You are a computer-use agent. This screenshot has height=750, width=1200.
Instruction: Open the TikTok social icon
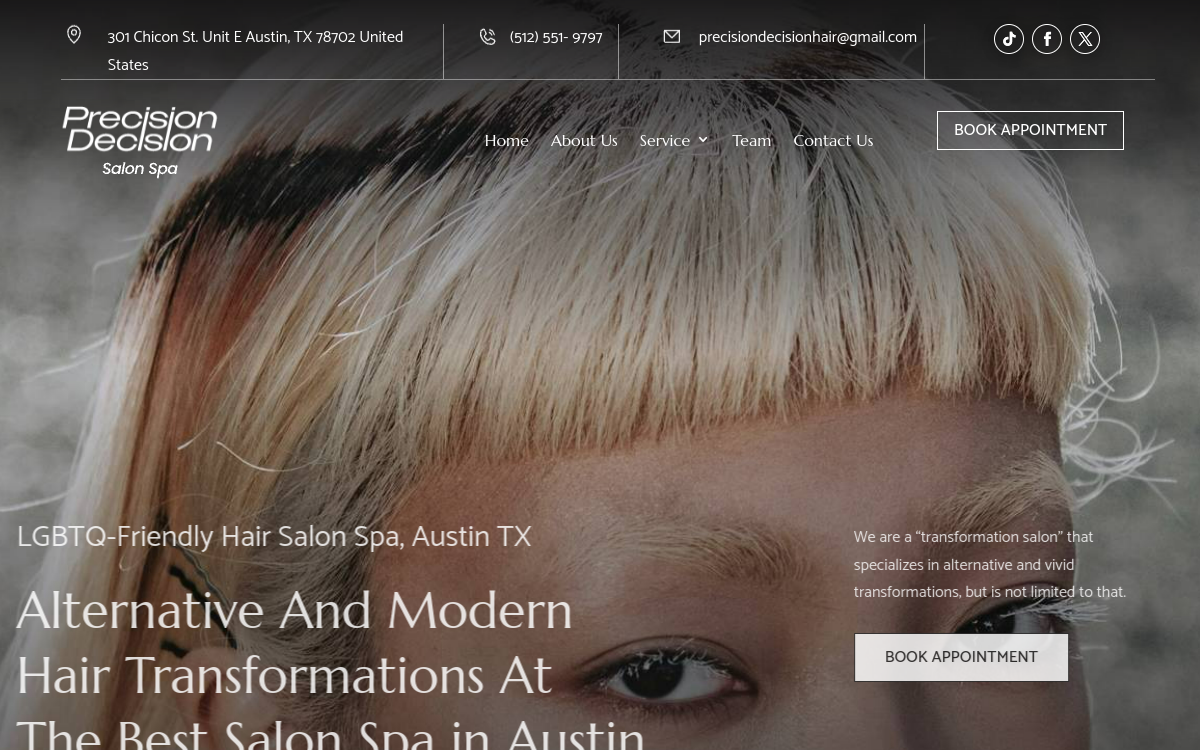coord(1008,39)
